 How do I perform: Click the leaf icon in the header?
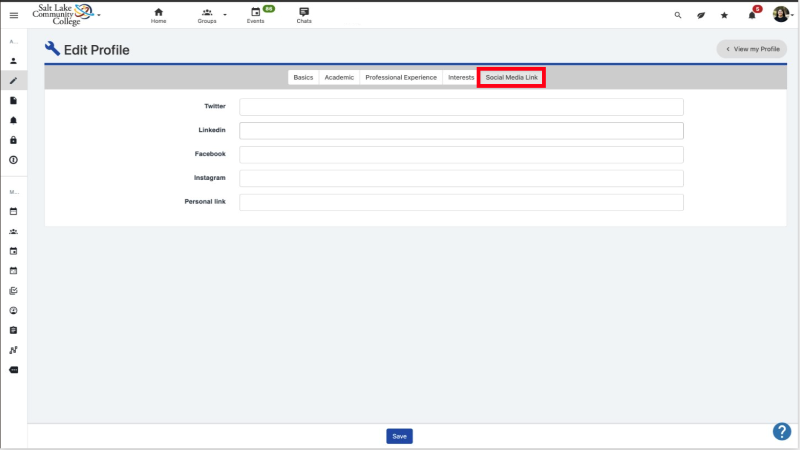(x=701, y=15)
